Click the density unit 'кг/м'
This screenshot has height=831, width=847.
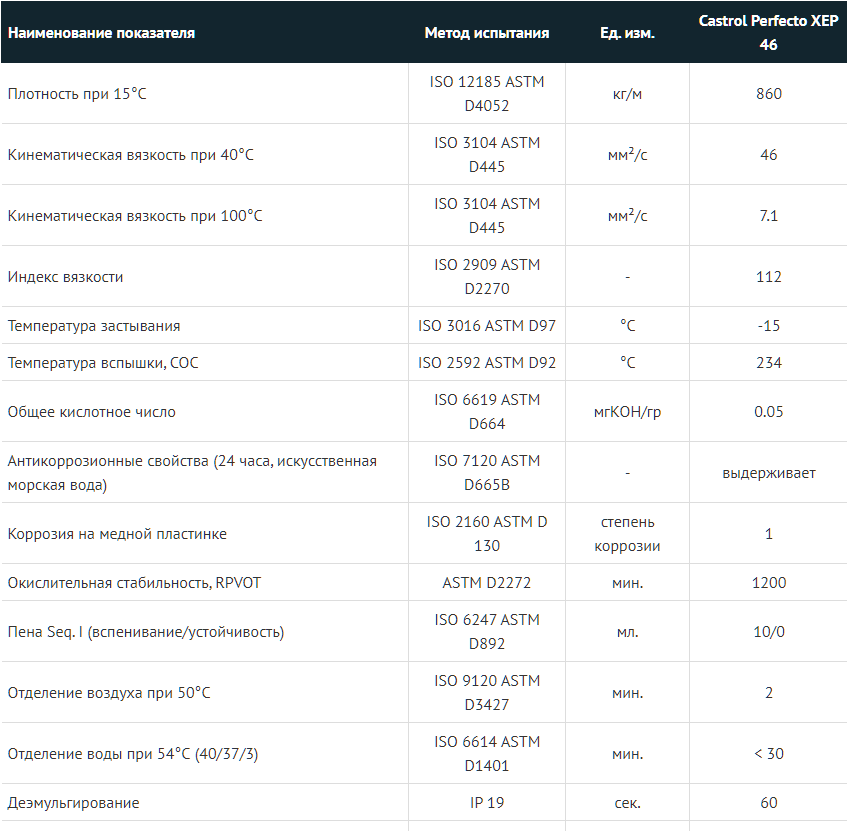627,94
